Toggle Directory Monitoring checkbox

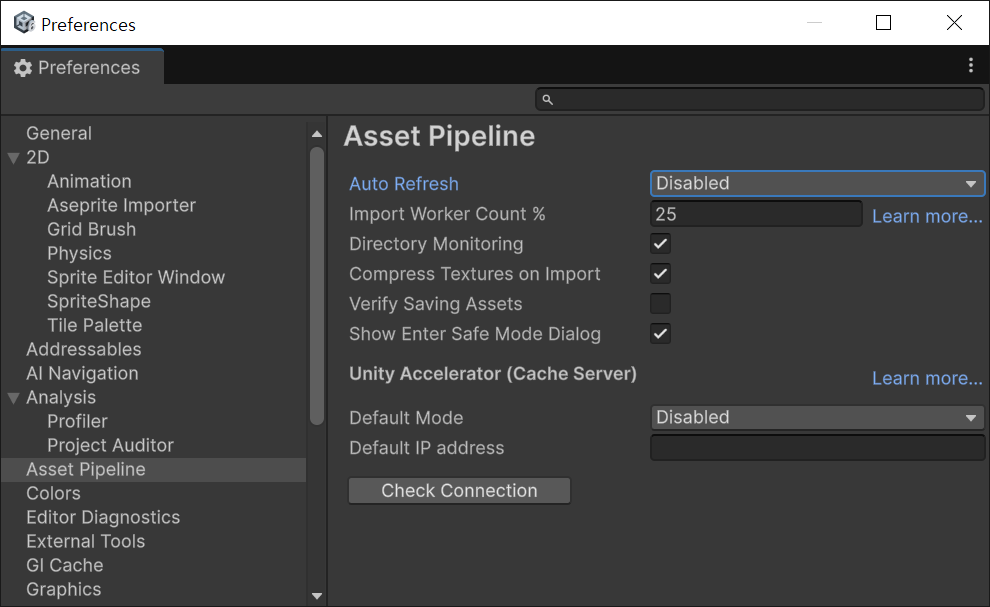(660, 244)
